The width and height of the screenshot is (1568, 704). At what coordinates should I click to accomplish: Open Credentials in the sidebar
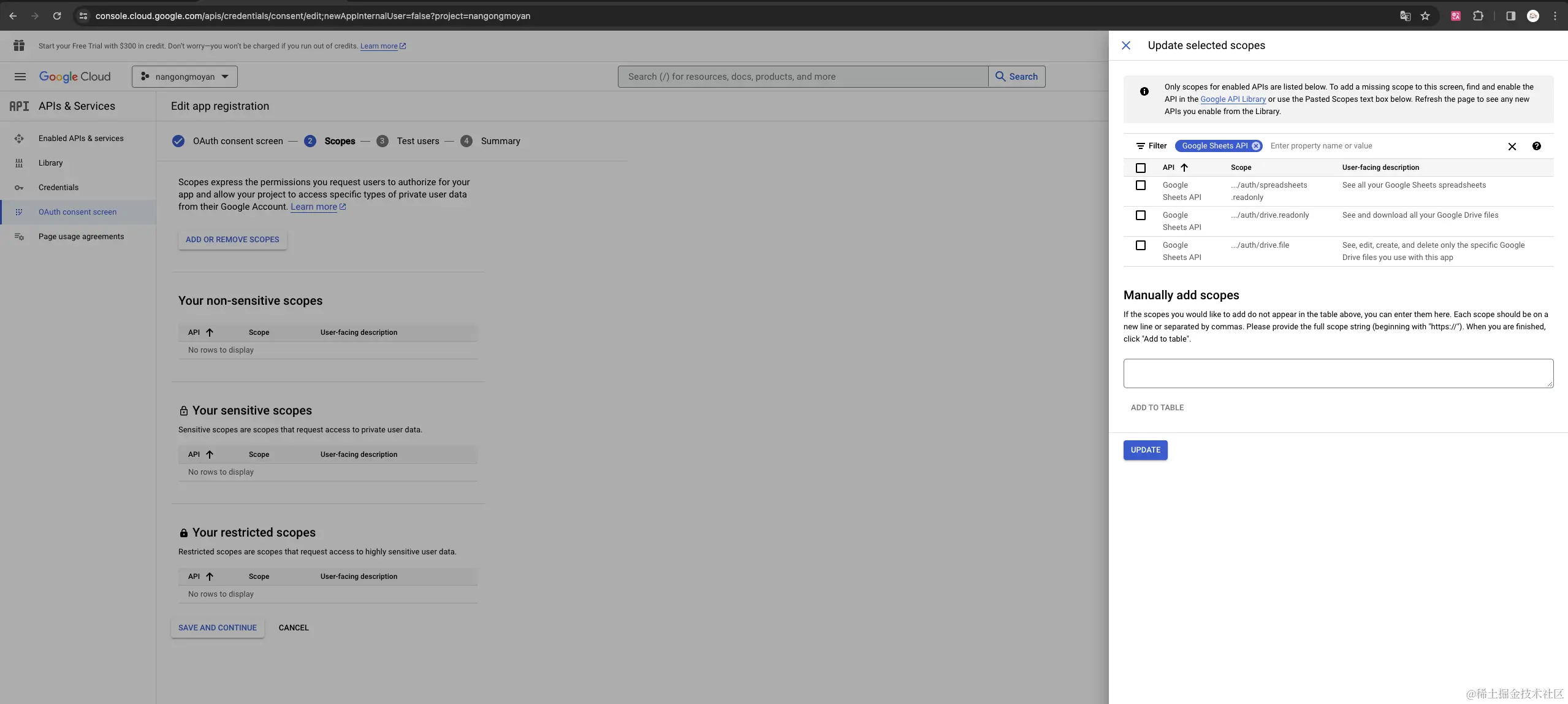58,188
